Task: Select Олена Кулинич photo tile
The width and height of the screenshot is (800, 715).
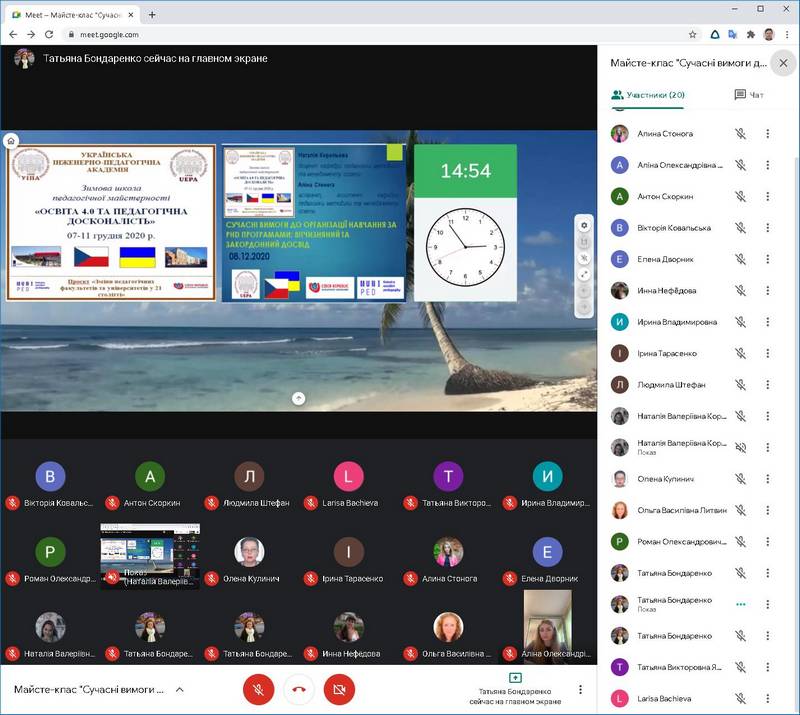Action: coord(249,552)
